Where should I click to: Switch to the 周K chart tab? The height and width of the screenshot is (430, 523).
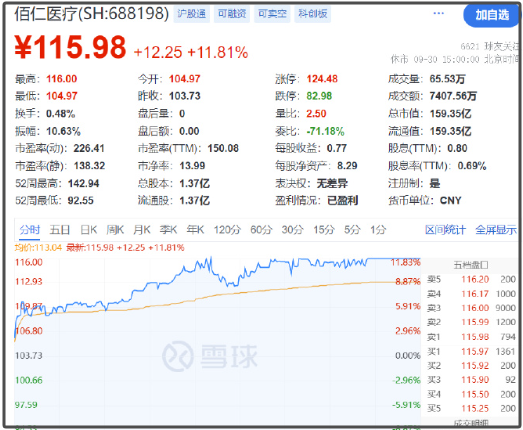(115, 230)
